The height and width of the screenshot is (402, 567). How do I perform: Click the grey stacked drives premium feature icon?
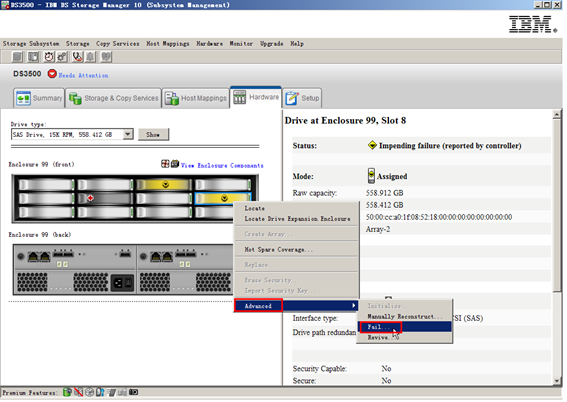[112, 392]
